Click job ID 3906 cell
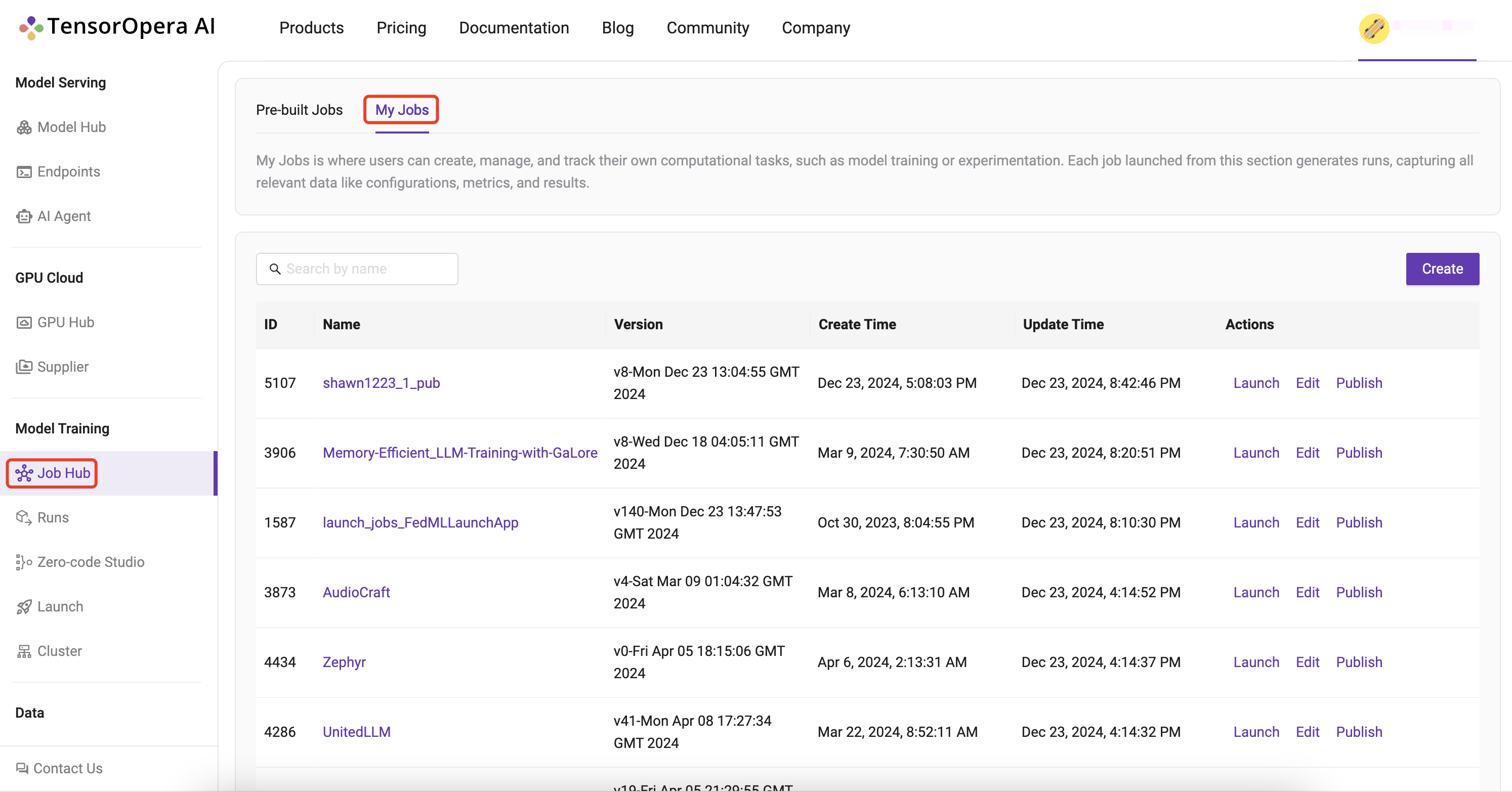This screenshot has height=792, width=1512. pyautogui.click(x=280, y=453)
